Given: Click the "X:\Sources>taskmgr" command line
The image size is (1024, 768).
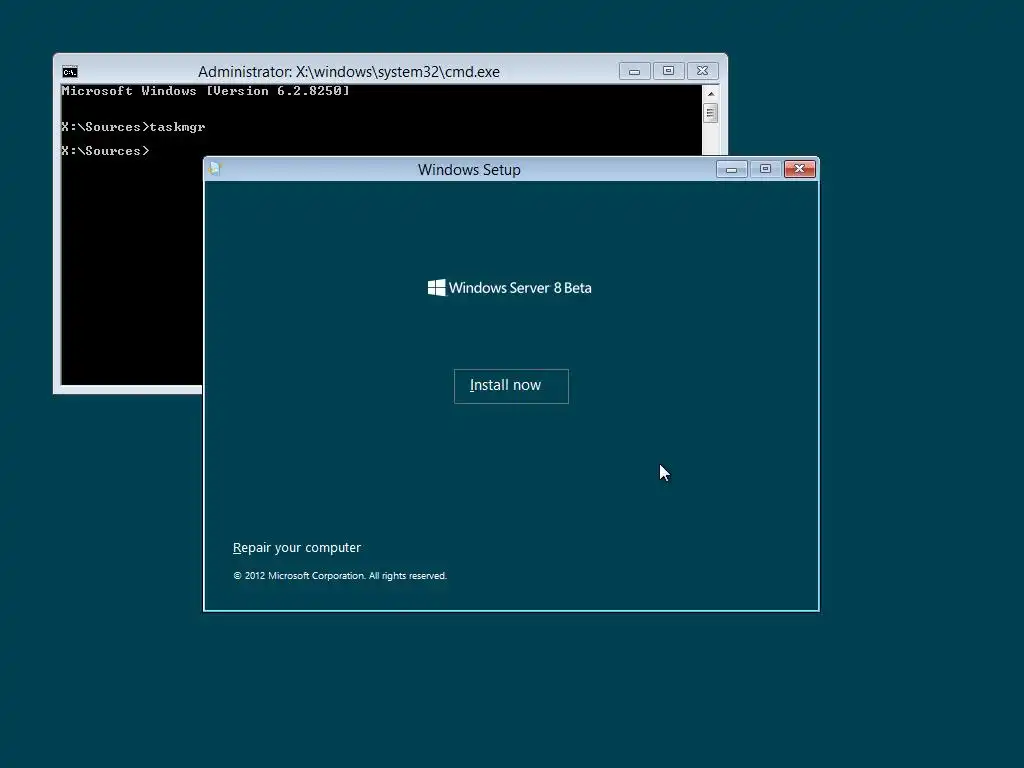Looking at the screenshot, I should click(x=133, y=127).
